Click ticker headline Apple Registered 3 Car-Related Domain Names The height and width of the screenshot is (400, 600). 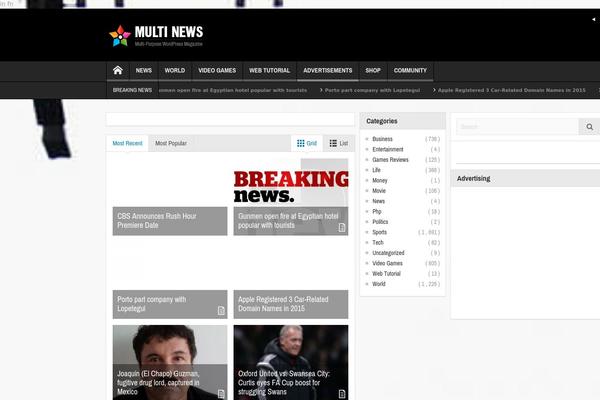click(512, 90)
